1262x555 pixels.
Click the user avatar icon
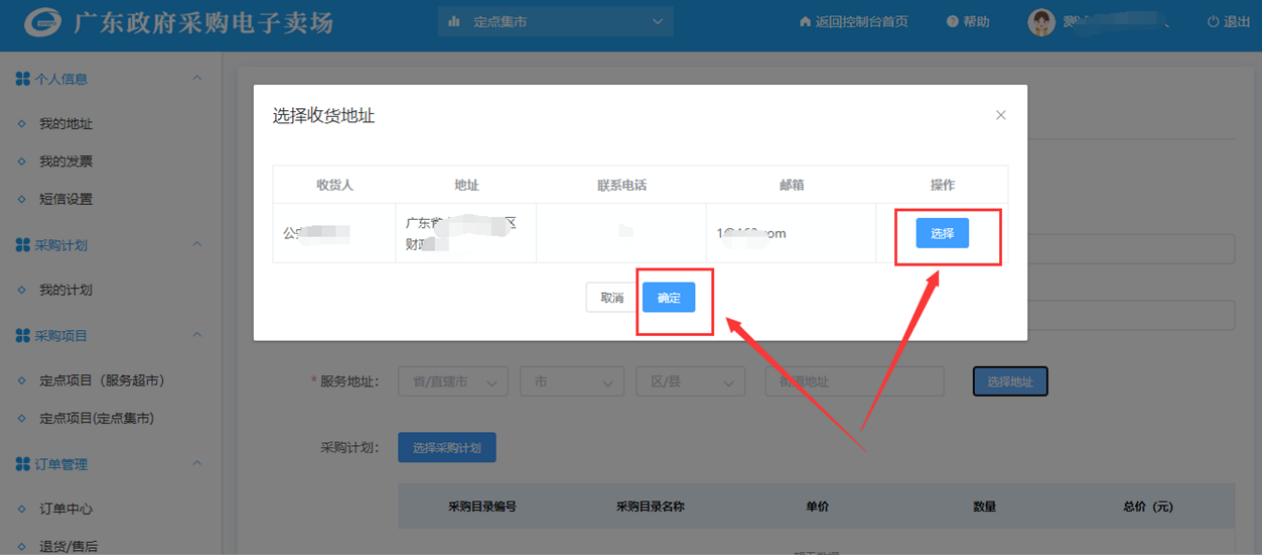point(1042,22)
